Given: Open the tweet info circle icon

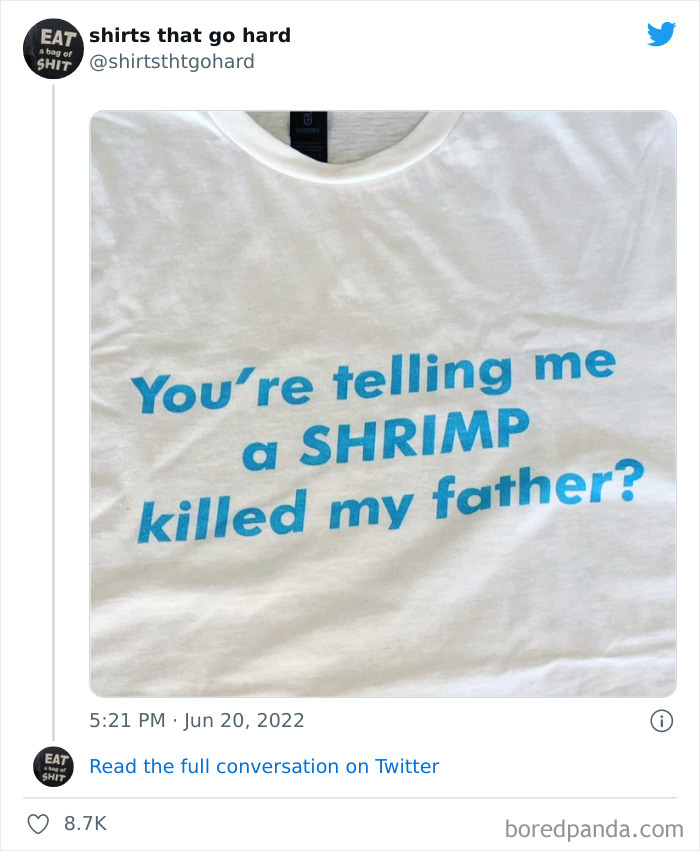Looking at the screenshot, I should [x=661, y=721].
